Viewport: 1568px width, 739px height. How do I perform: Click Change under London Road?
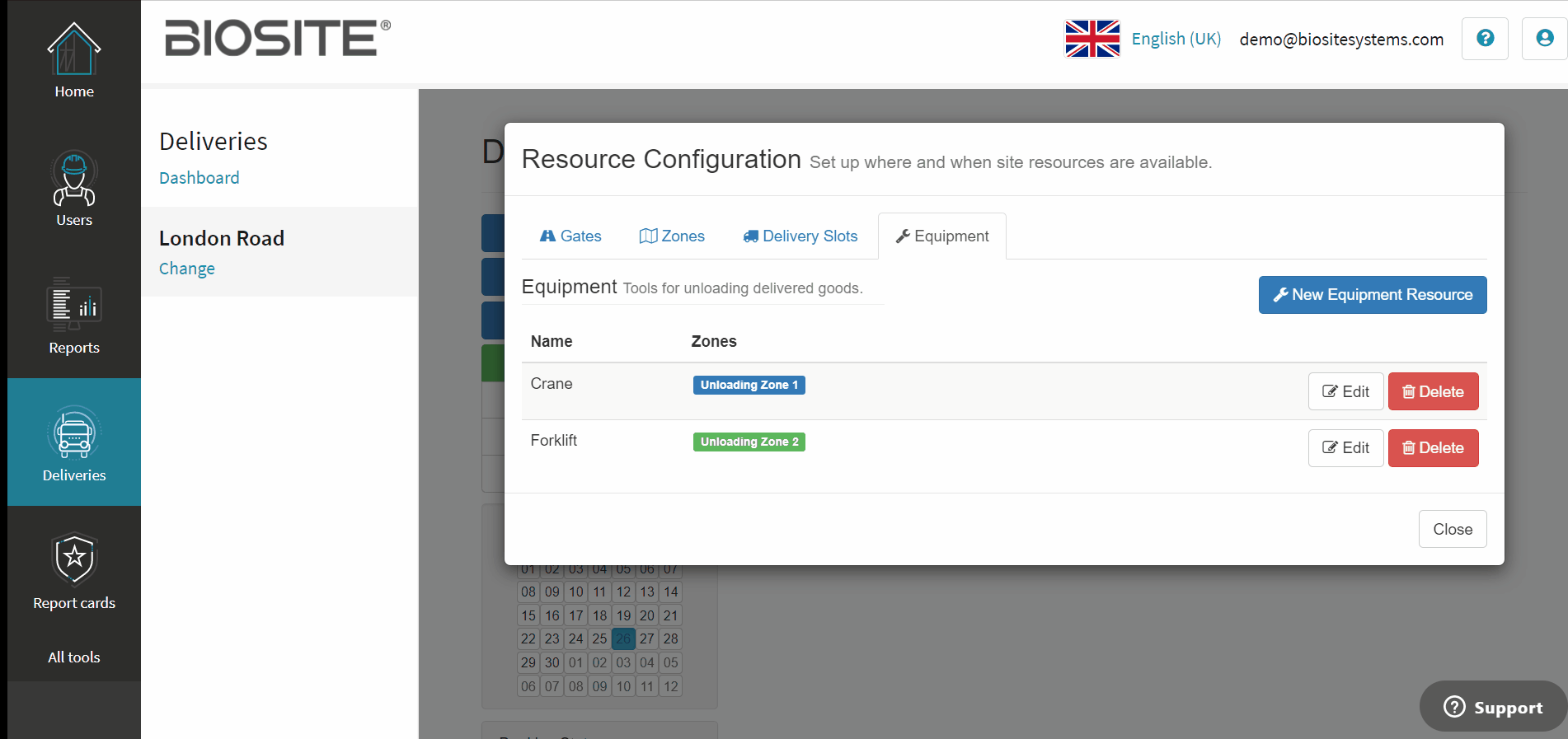click(x=187, y=269)
